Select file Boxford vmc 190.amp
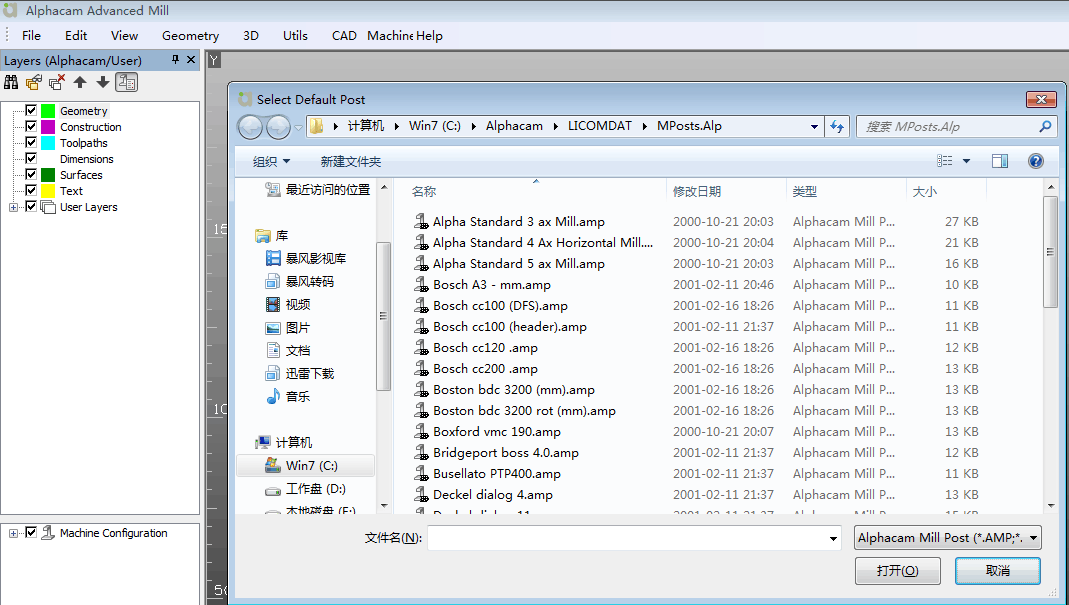The height and width of the screenshot is (605, 1069). coord(496,432)
